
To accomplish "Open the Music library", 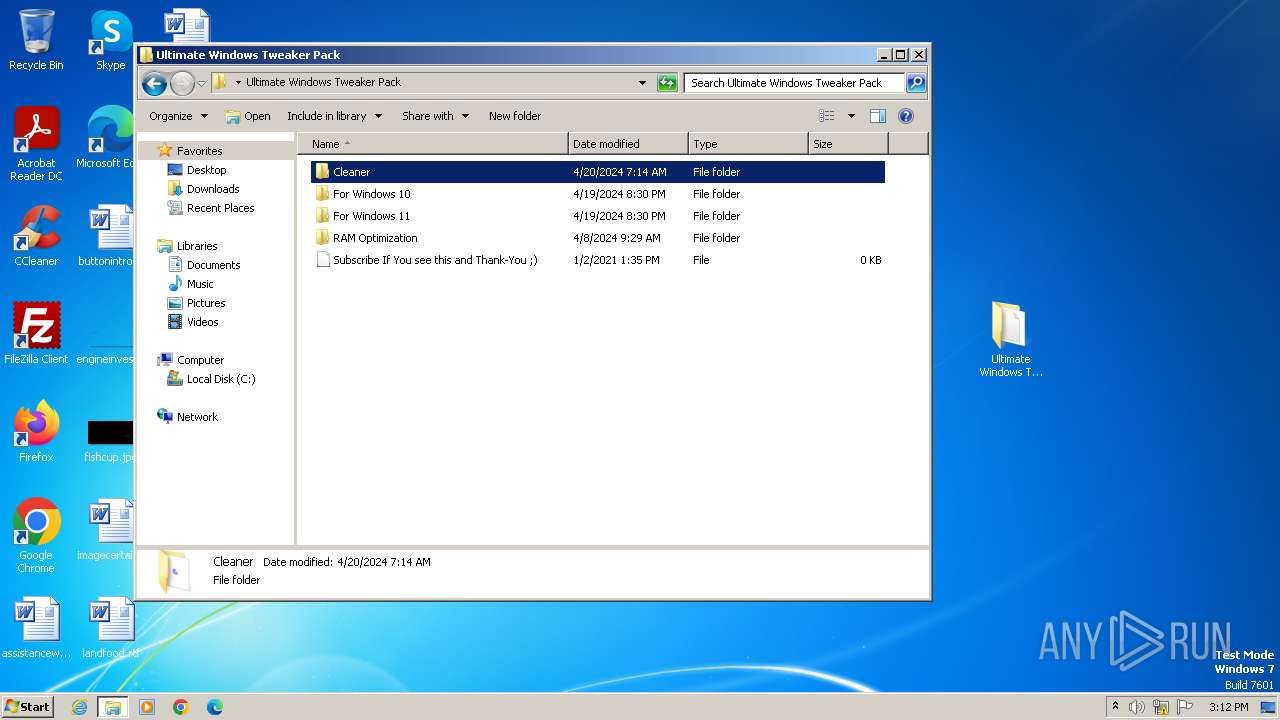I will click(x=200, y=284).
